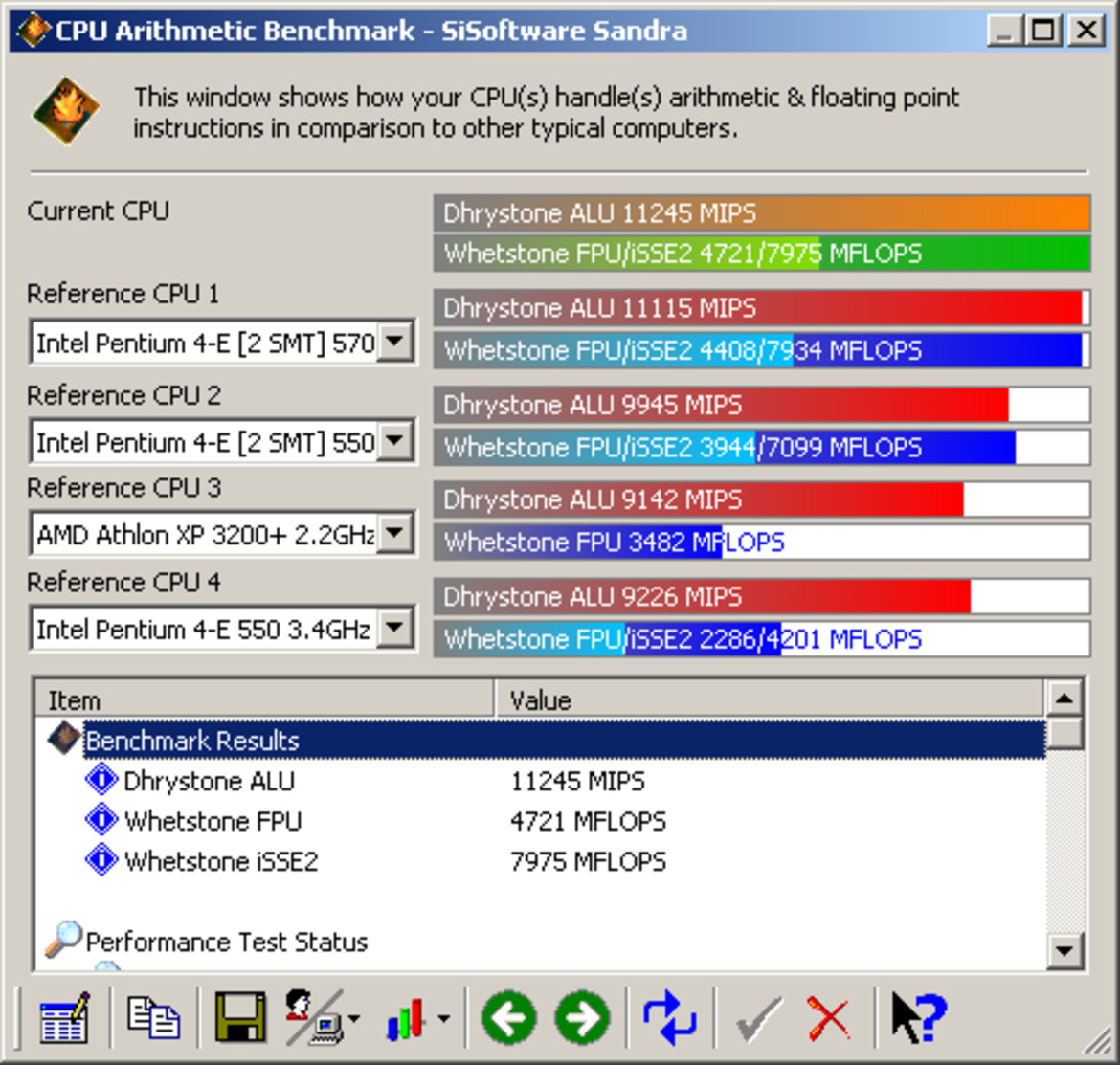Click the grey checkmark OK icon

point(758,1018)
